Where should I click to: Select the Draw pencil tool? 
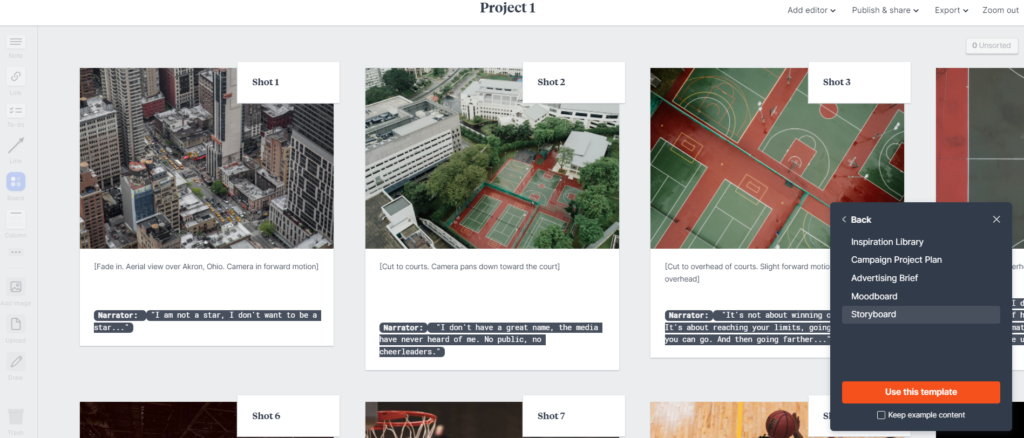tap(16, 361)
